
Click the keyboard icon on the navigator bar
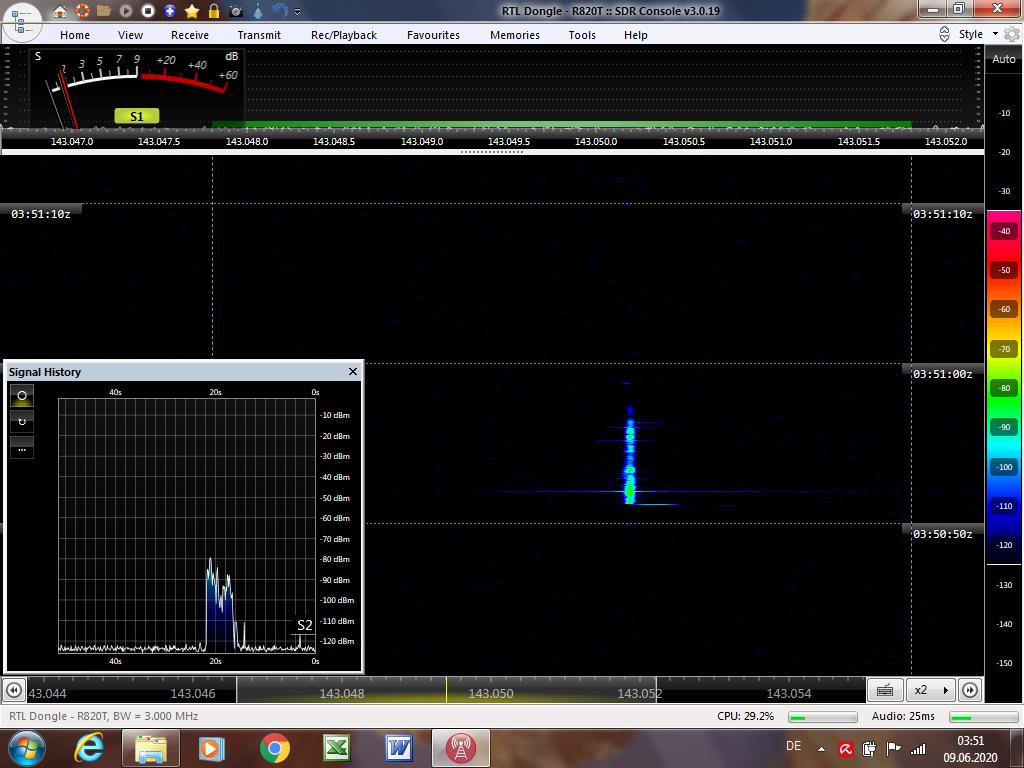coord(885,690)
